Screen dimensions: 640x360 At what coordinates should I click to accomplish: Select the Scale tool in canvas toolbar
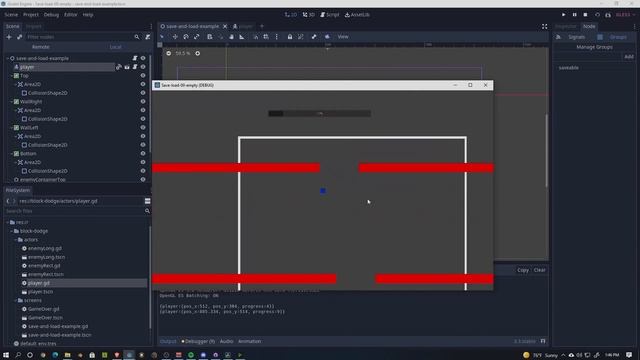coord(197,37)
